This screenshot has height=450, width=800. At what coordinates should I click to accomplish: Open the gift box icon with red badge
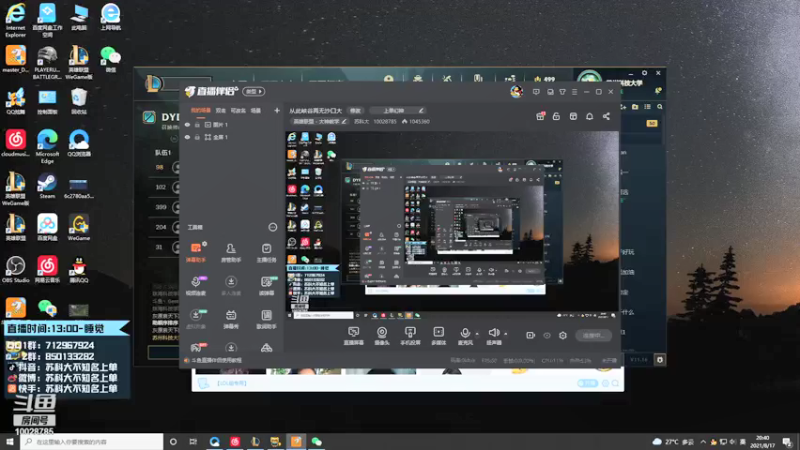[x=540, y=116]
